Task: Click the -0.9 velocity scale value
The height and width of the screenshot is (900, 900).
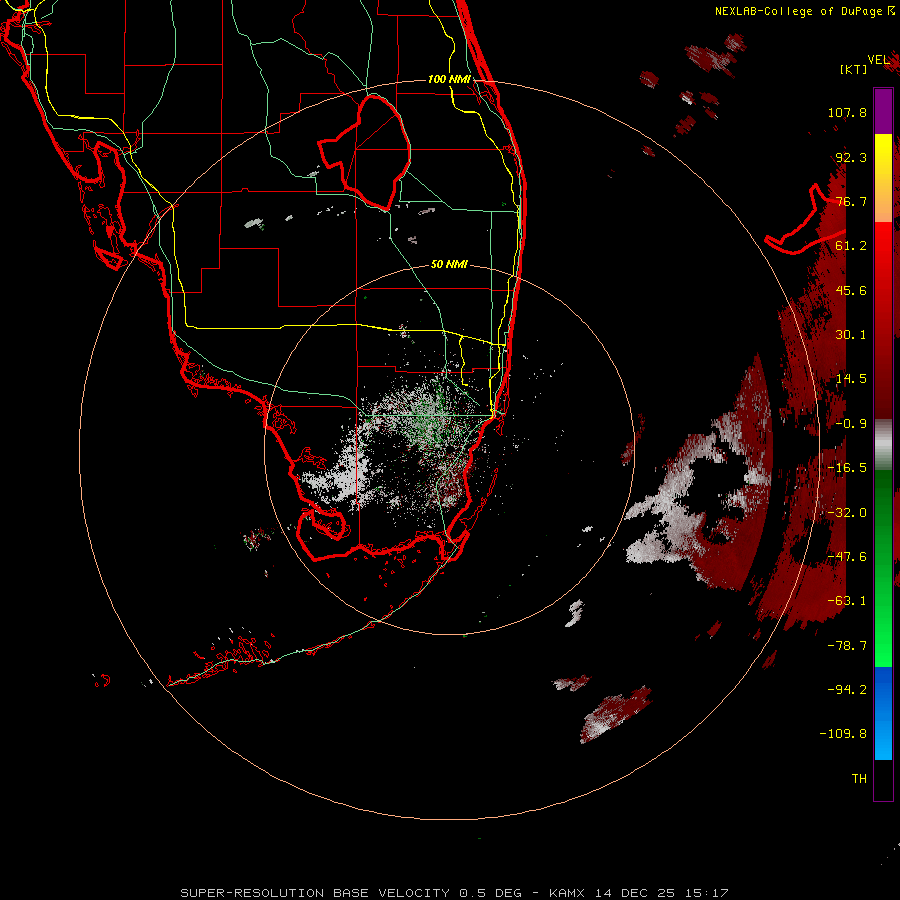Action: point(851,424)
